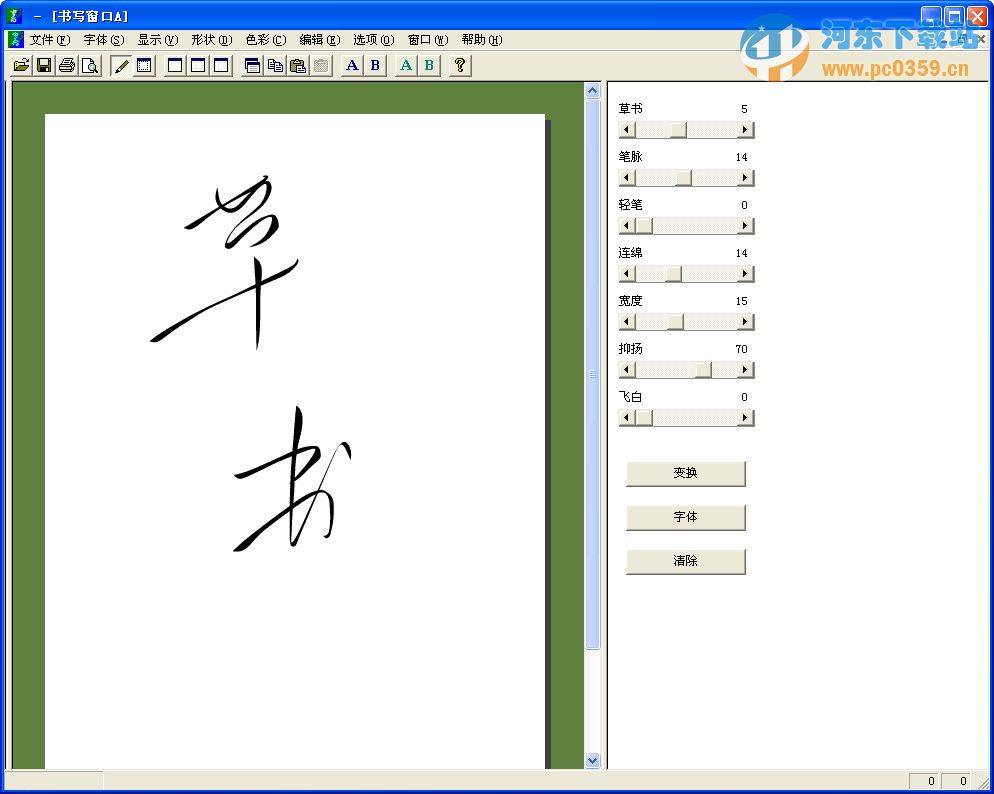Select the dashed selection box tool
The image size is (994, 794).
145,65
